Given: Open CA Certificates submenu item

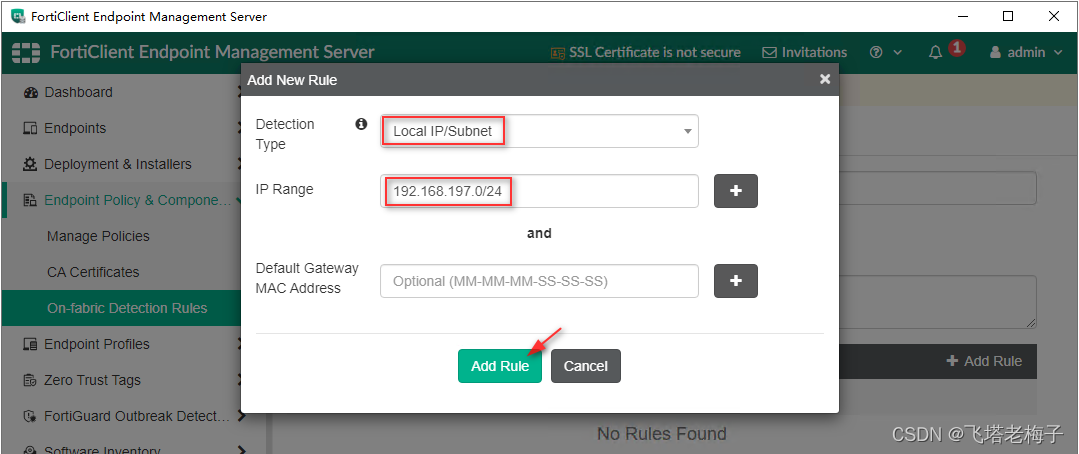Looking at the screenshot, I should 93,272.
